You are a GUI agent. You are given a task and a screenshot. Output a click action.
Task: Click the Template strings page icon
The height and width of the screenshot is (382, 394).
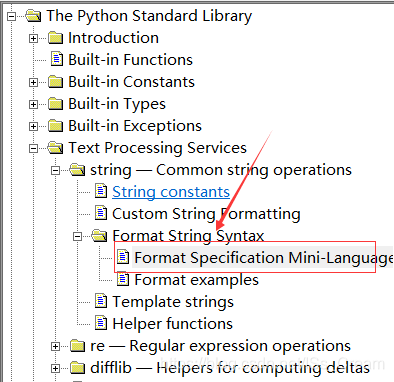(101, 301)
